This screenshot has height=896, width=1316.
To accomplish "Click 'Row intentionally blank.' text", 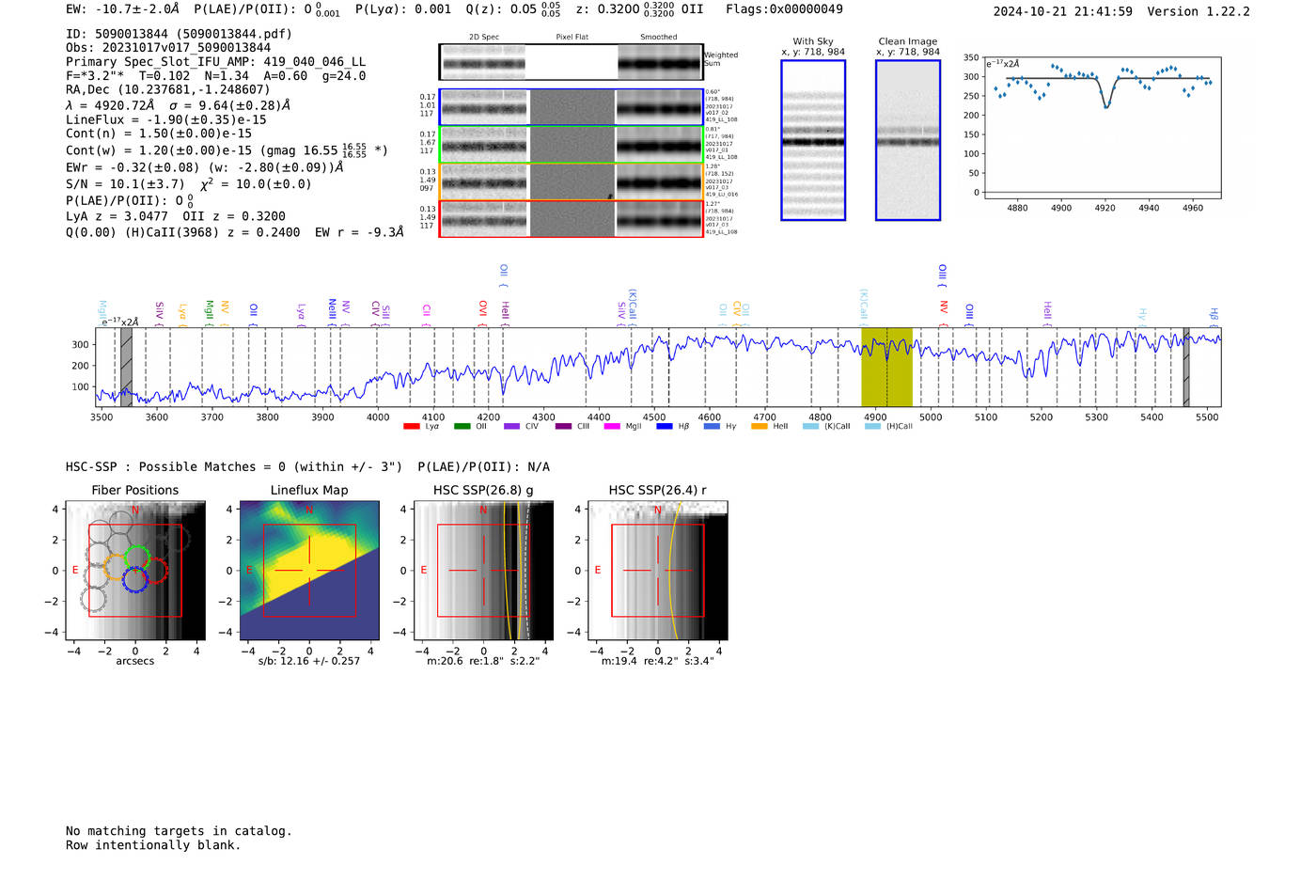I will [x=153, y=845].
